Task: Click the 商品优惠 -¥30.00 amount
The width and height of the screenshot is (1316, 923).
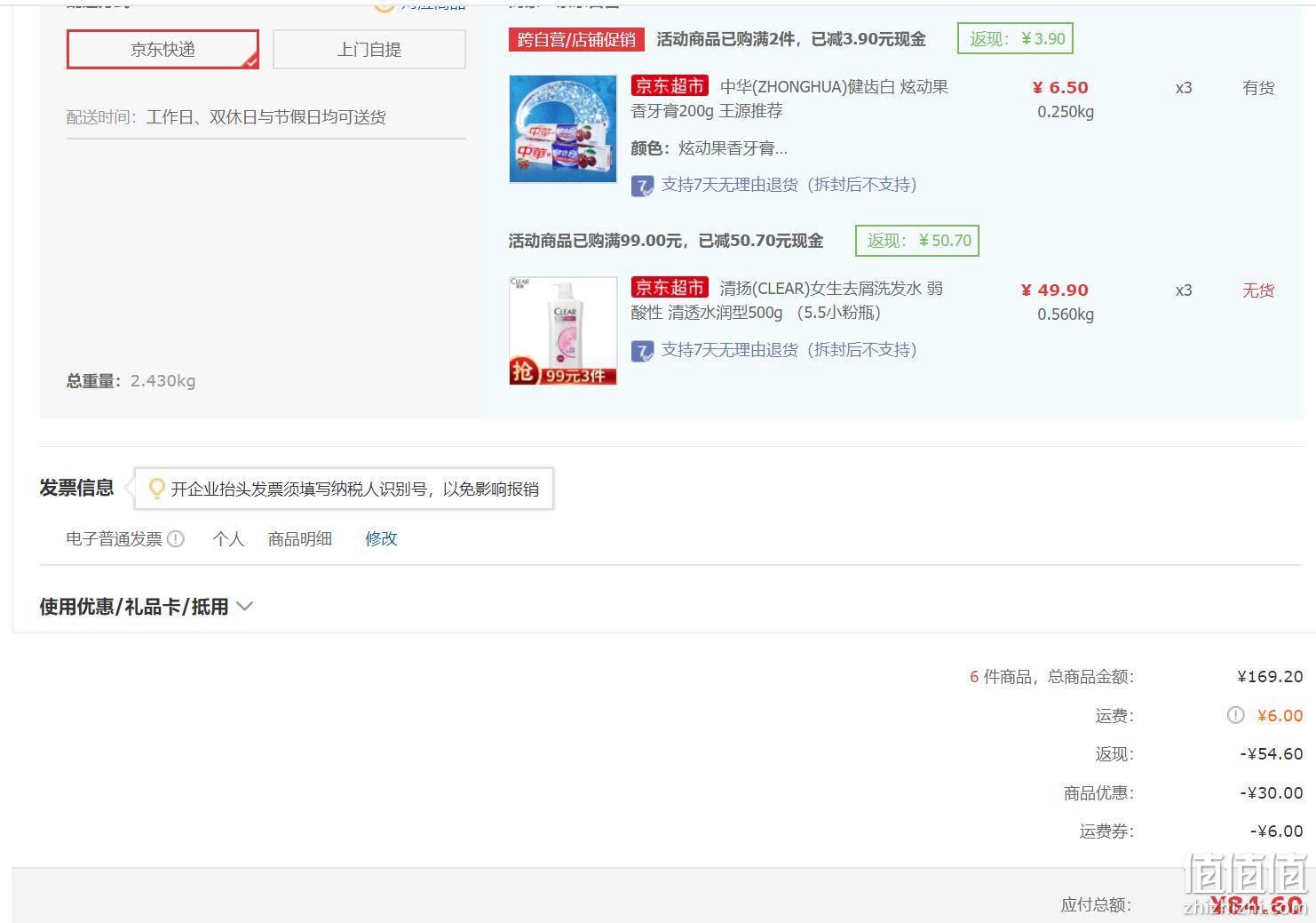Action: [x=1272, y=793]
